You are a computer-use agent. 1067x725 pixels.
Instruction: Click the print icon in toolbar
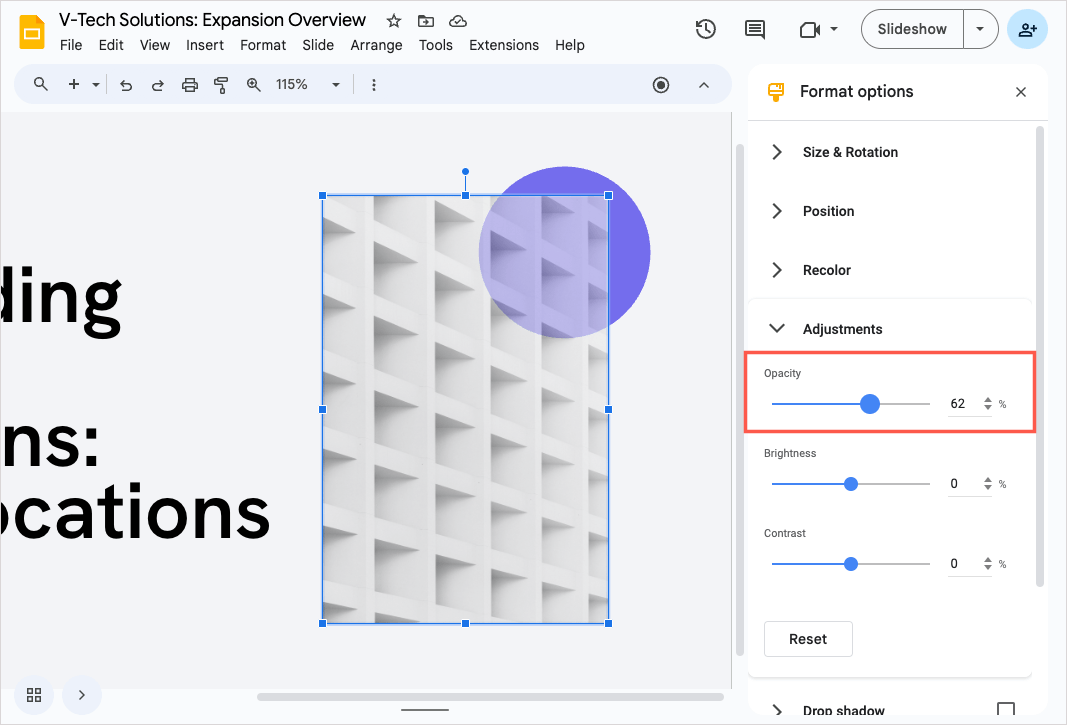click(x=190, y=85)
